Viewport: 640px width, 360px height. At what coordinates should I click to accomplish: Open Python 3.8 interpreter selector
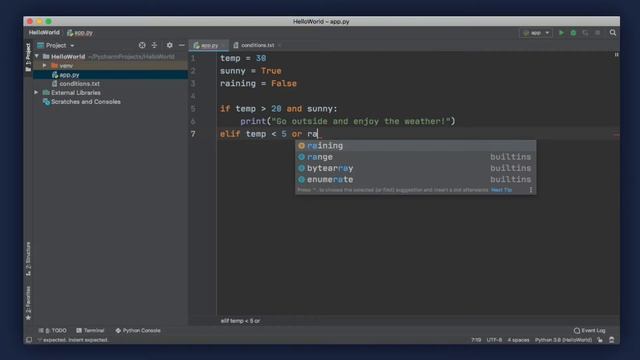pyautogui.click(x=563, y=340)
